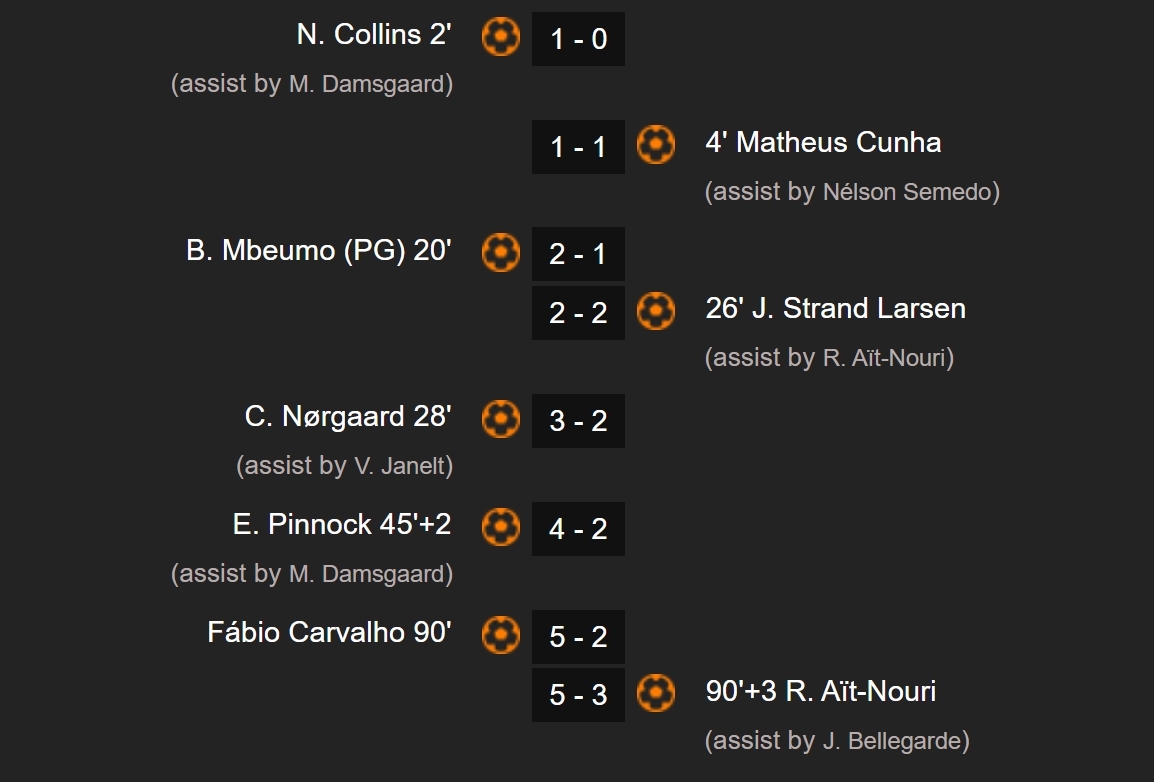Open scorer 26' J. Strand Larsen

point(835,308)
